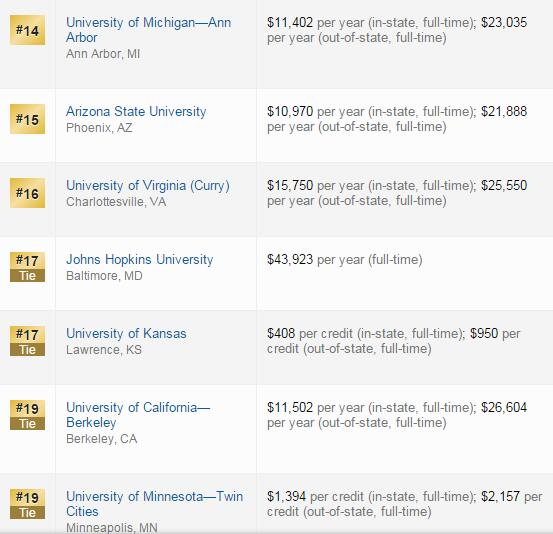The image size is (553, 534).
Task: Click the #14 gold rank badge
Action: [x=28, y=30]
